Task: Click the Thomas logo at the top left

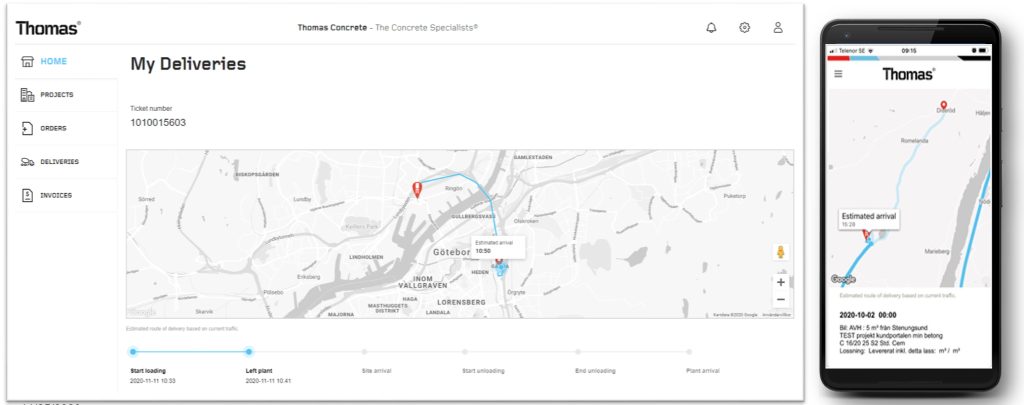Action: click(x=48, y=28)
